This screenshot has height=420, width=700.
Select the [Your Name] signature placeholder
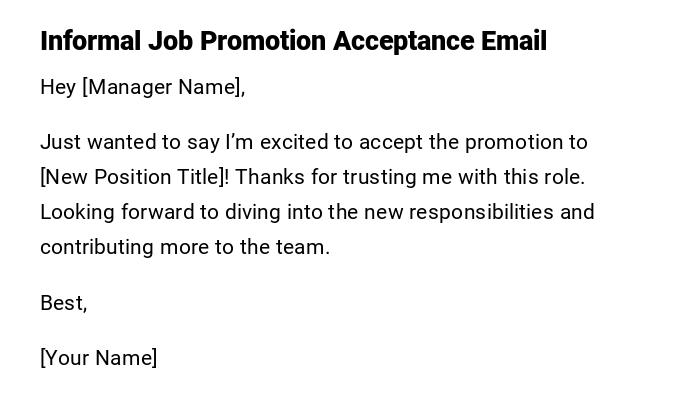pos(98,358)
